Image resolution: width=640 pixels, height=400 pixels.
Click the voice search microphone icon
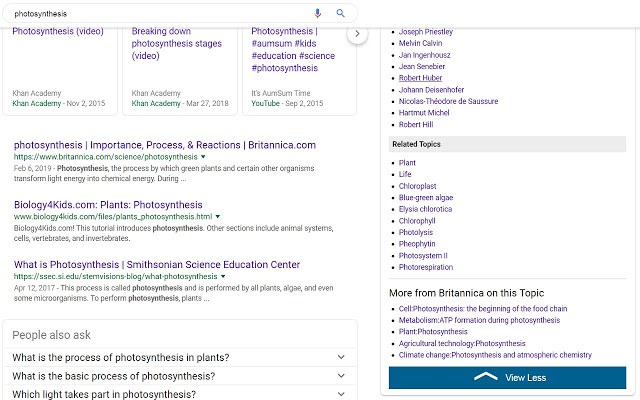click(318, 13)
